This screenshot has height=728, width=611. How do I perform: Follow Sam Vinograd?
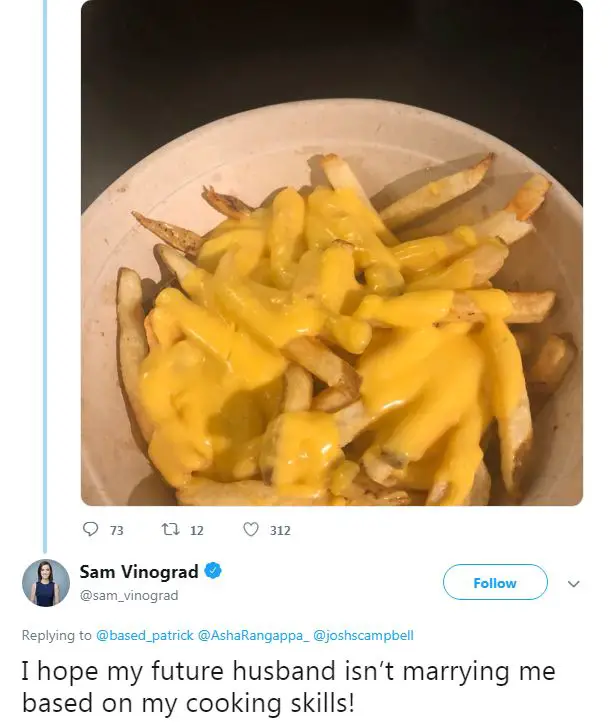[x=495, y=582]
